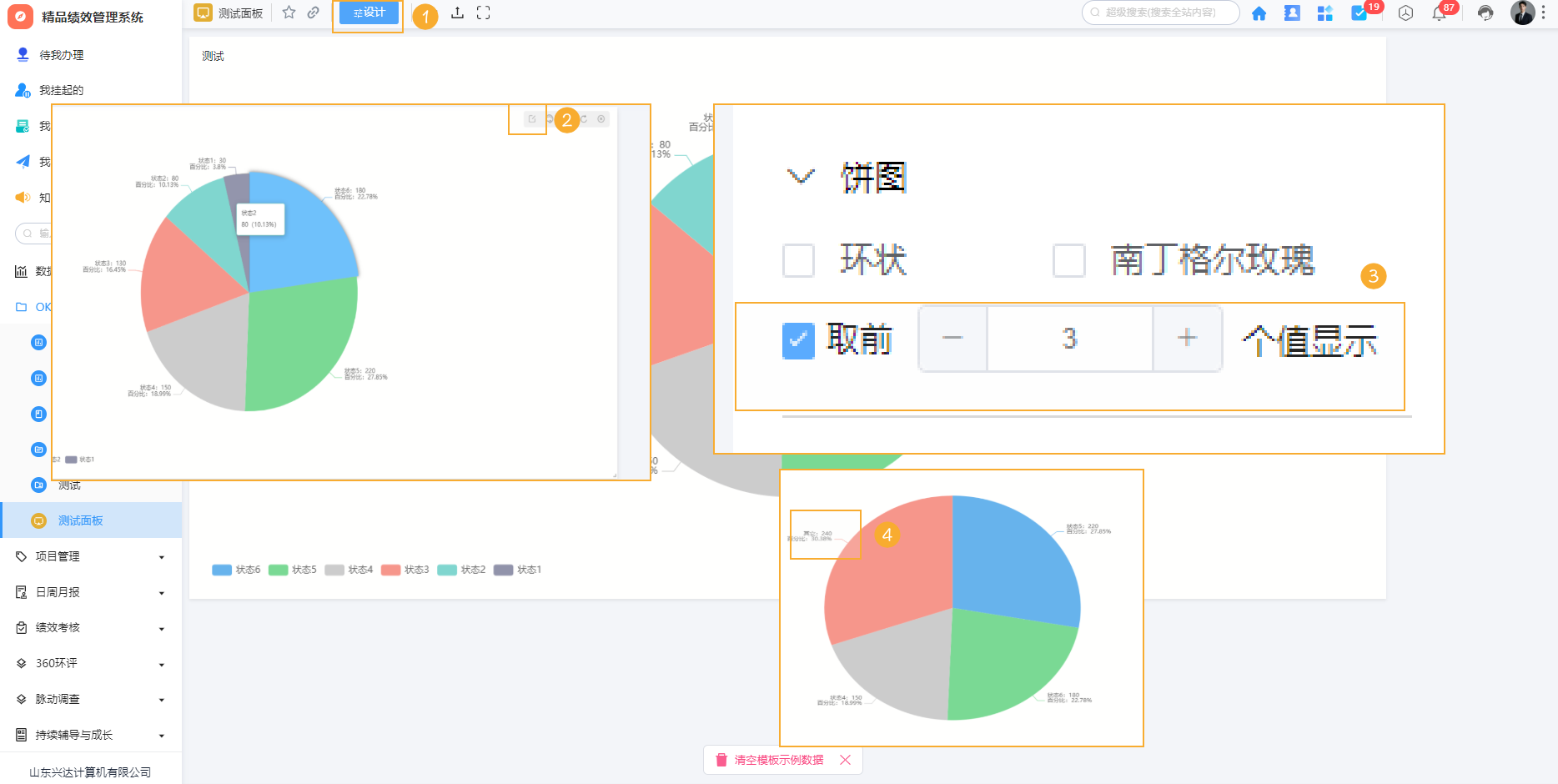Open notifications bell with 87 badge

click(x=1439, y=13)
